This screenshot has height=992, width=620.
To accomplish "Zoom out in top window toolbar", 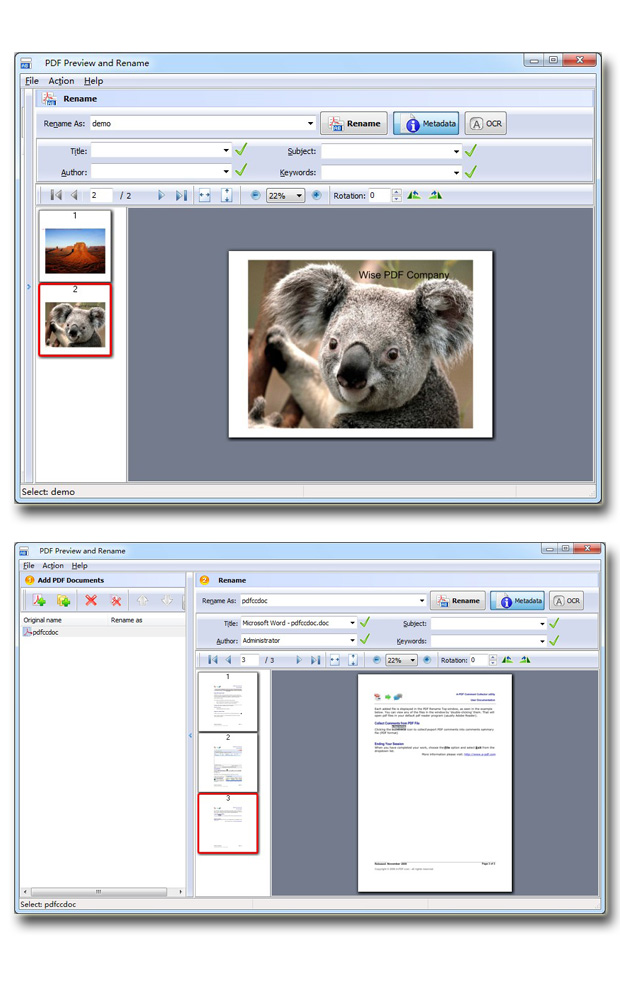I will point(256,195).
